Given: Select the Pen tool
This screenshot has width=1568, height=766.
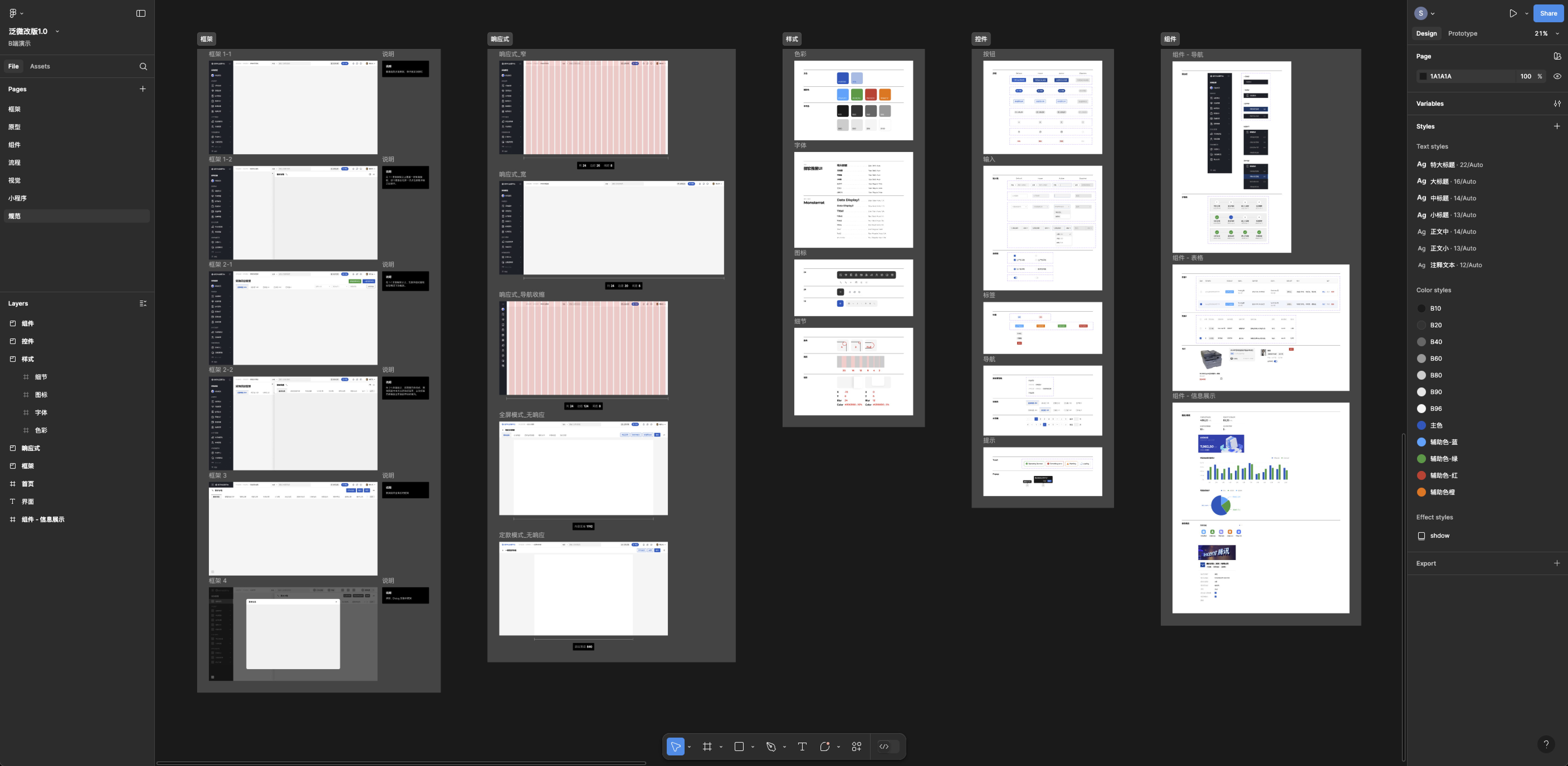Looking at the screenshot, I should 771,747.
